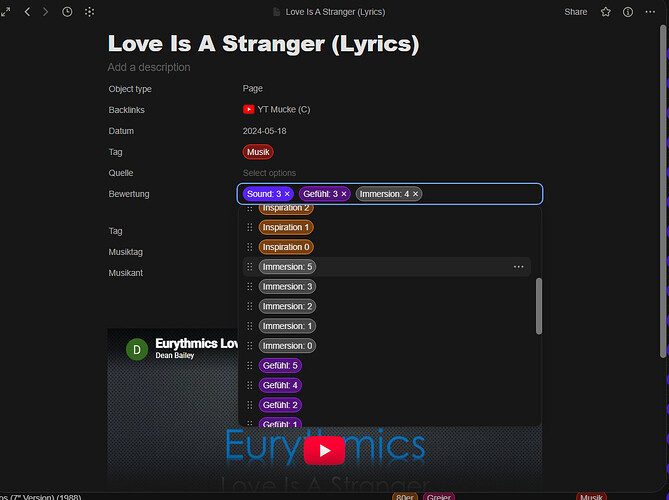Open Quelle Select options field
Viewport: 669px width, 500px height.
coord(269,173)
